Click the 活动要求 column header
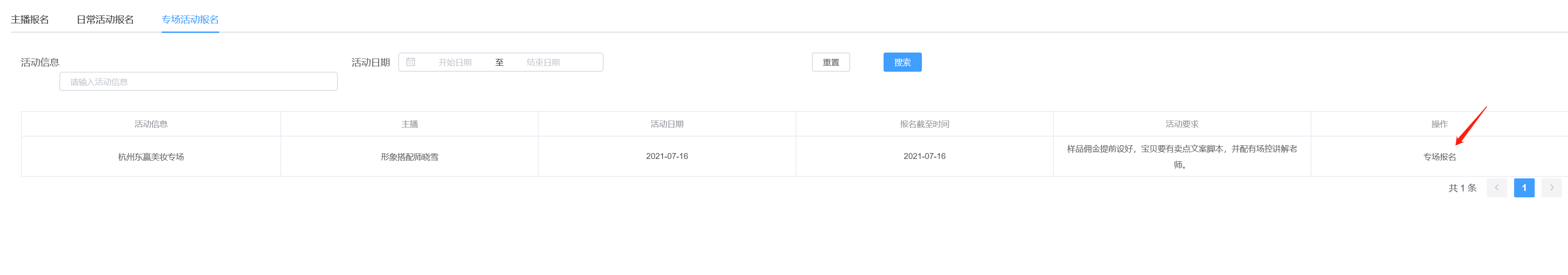Screen dimensions: 1568x275 pos(1181,124)
